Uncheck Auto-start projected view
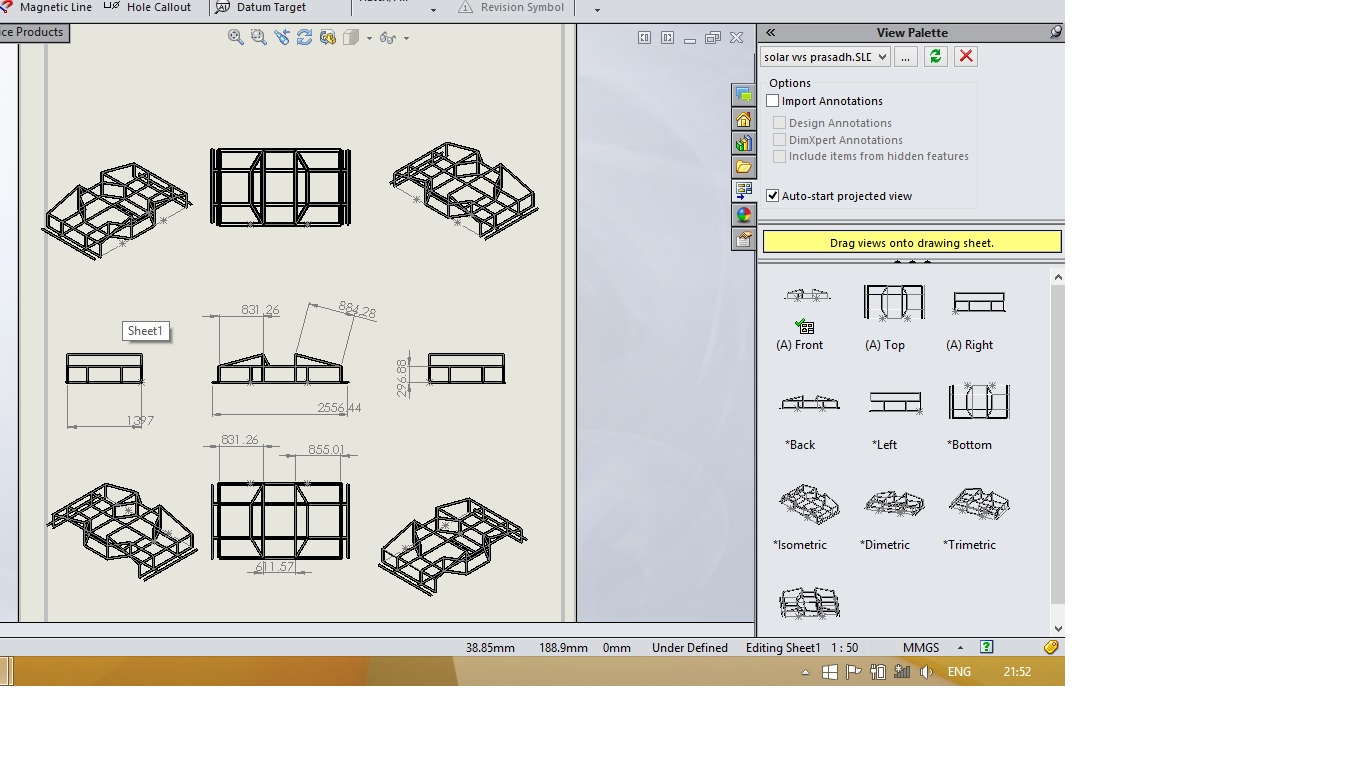Viewport: 1366px width, 768px height. [772, 196]
